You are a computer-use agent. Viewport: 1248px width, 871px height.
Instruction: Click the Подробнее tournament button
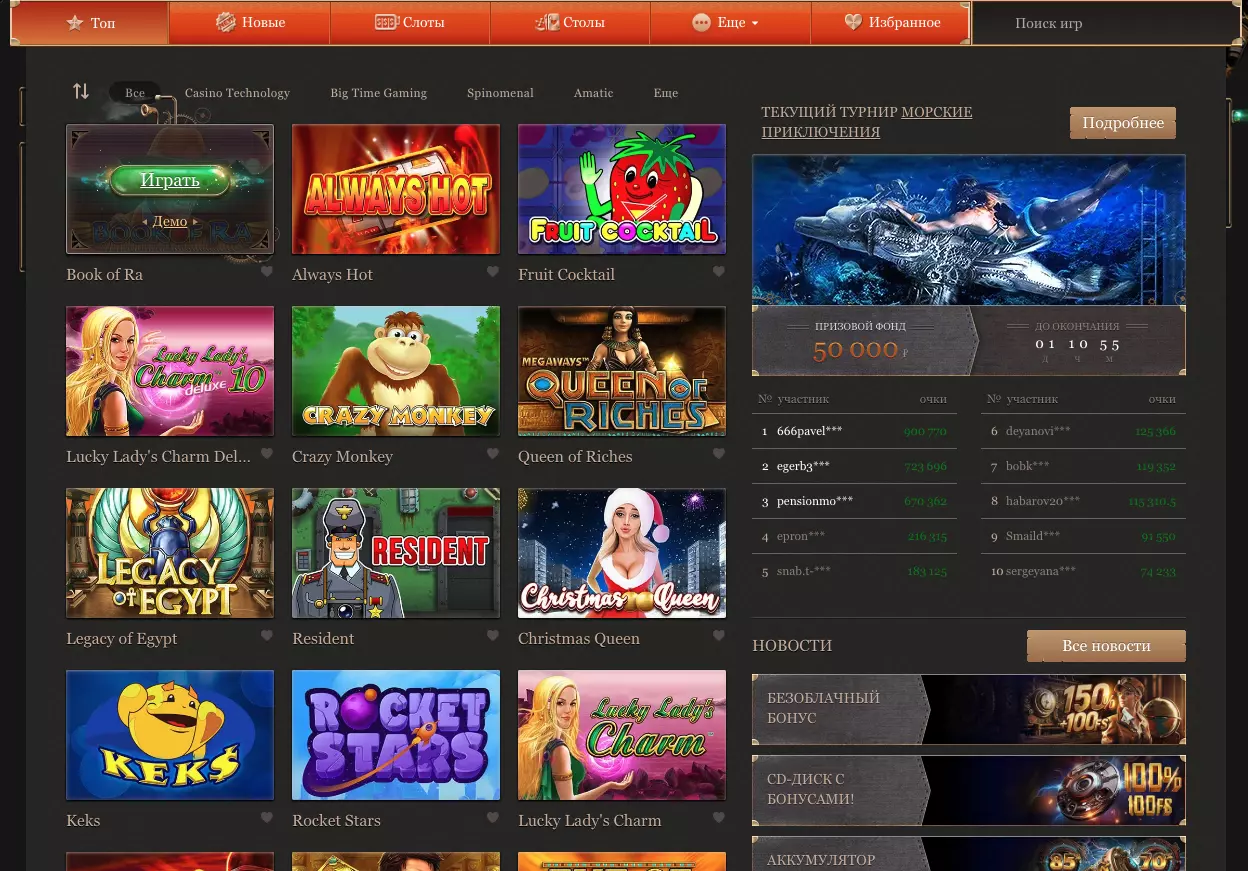click(x=1123, y=122)
